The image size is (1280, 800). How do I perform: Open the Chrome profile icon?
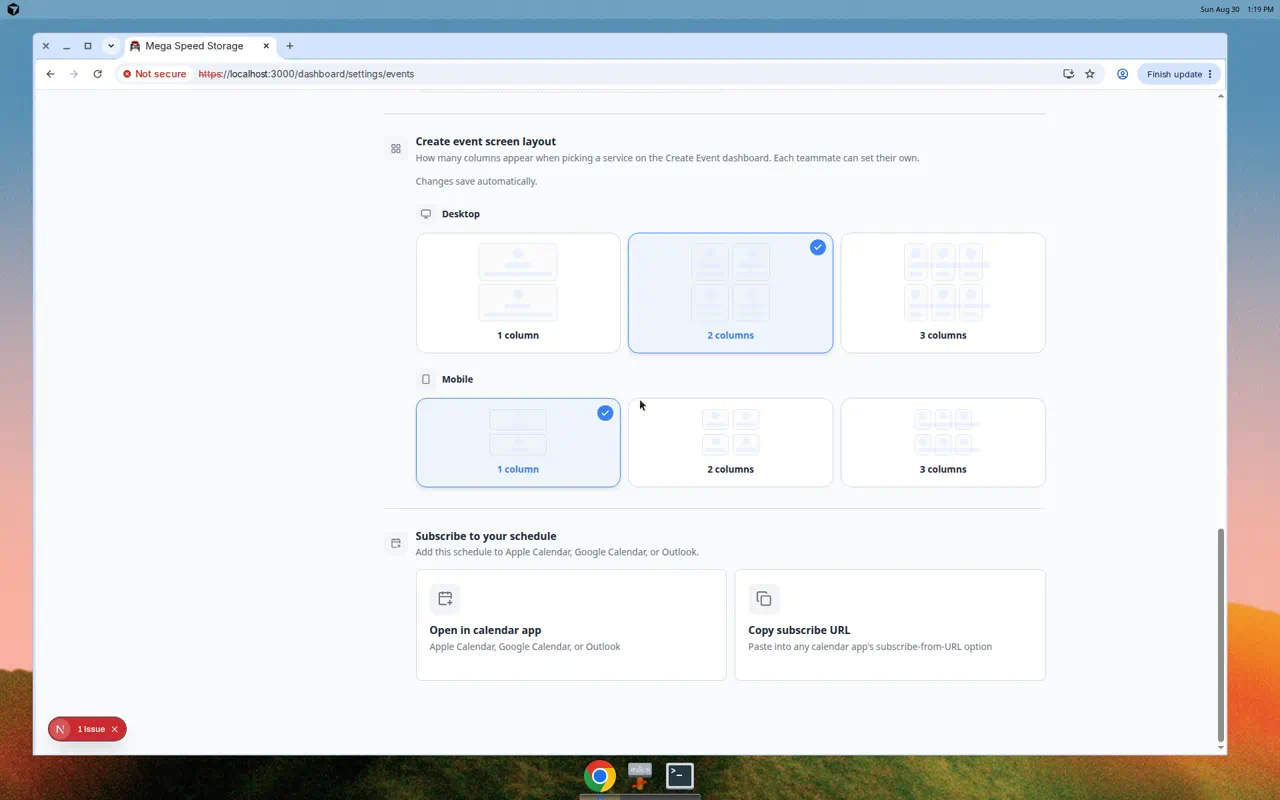click(x=1123, y=74)
